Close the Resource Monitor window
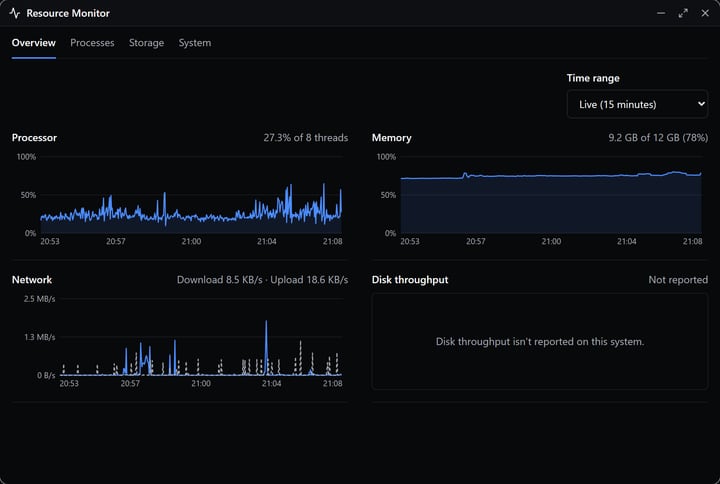 click(705, 13)
